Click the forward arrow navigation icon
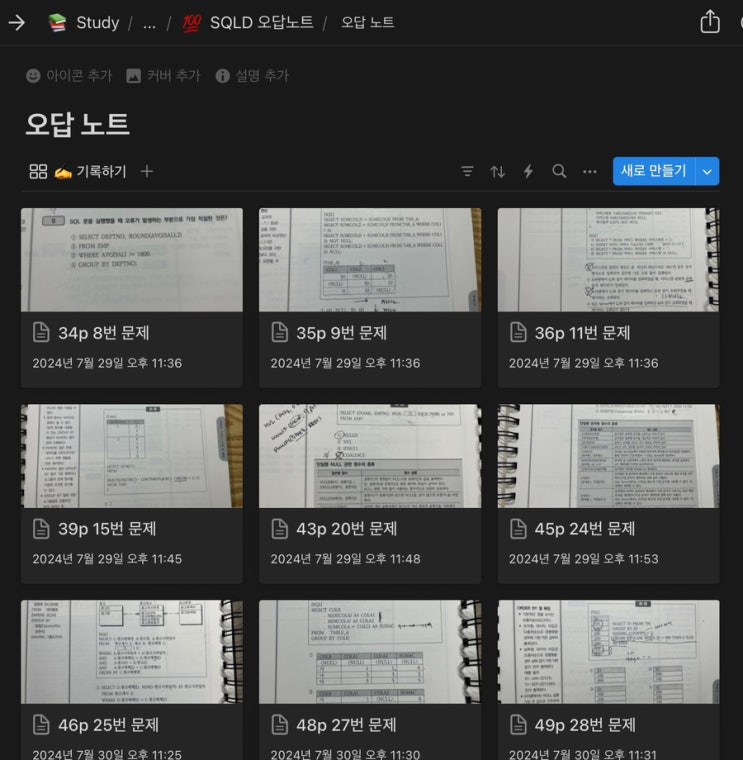 click(17, 22)
